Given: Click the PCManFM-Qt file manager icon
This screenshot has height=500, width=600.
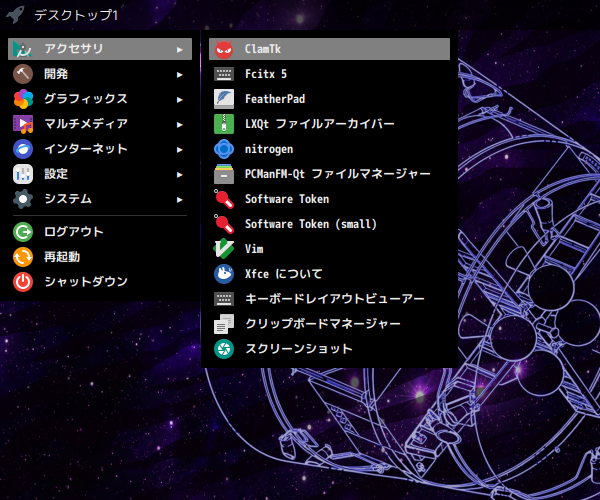Looking at the screenshot, I should coord(224,174).
